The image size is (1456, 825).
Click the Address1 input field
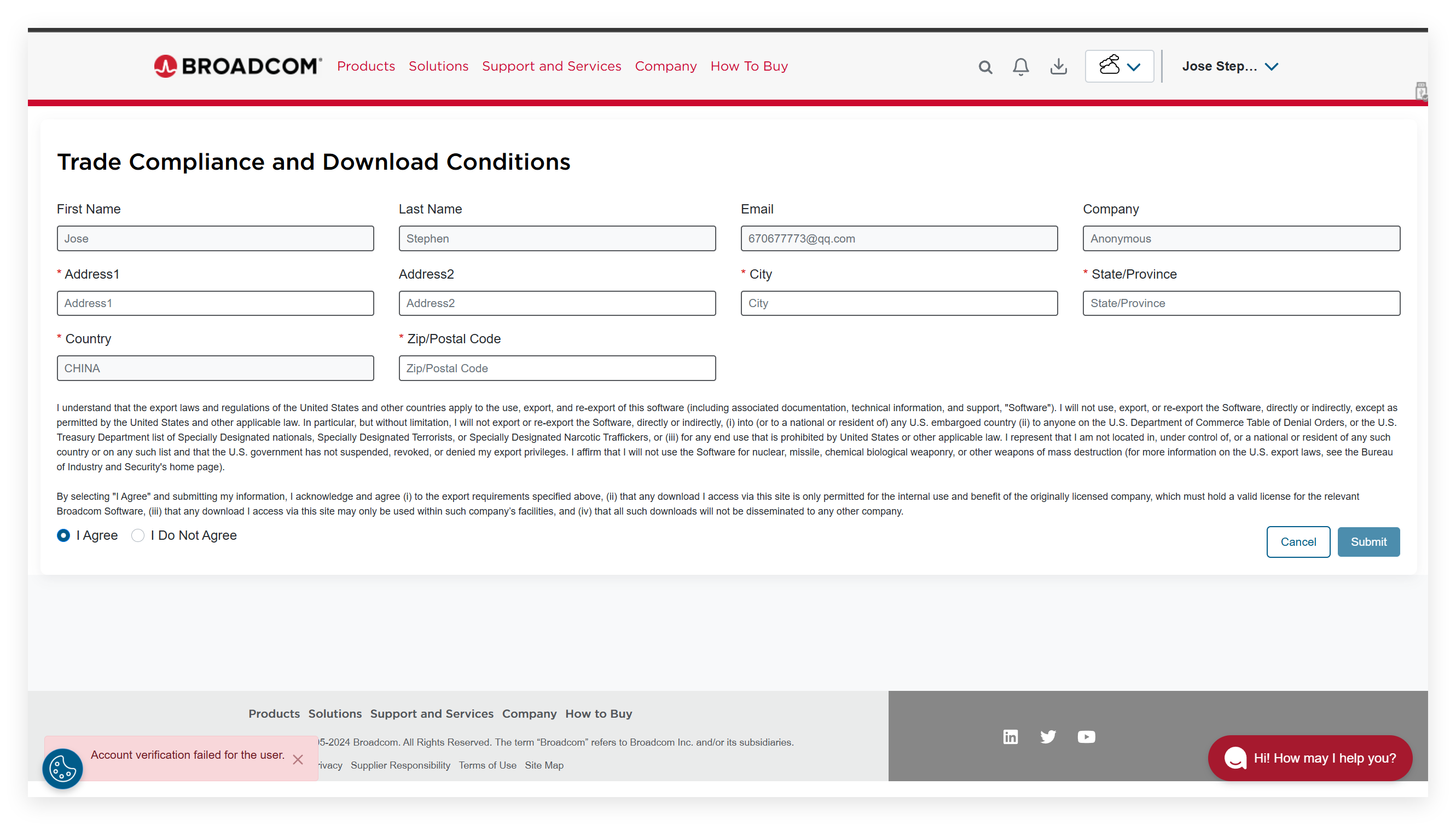click(215, 303)
